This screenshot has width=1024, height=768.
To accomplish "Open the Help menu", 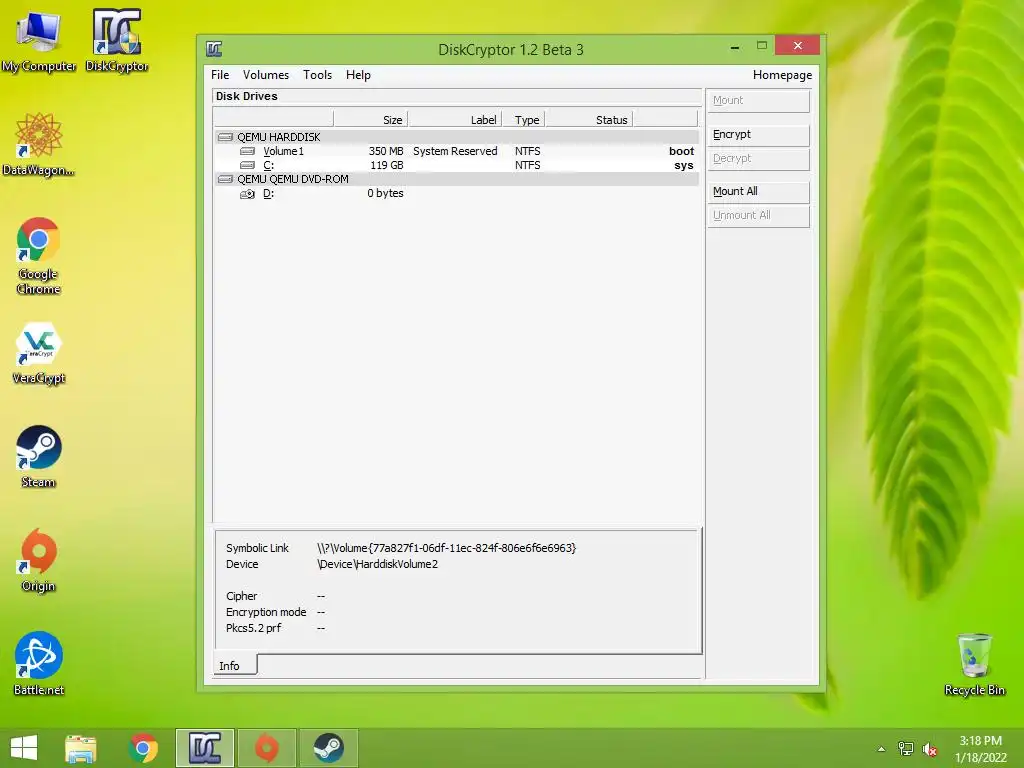I will click(358, 75).
